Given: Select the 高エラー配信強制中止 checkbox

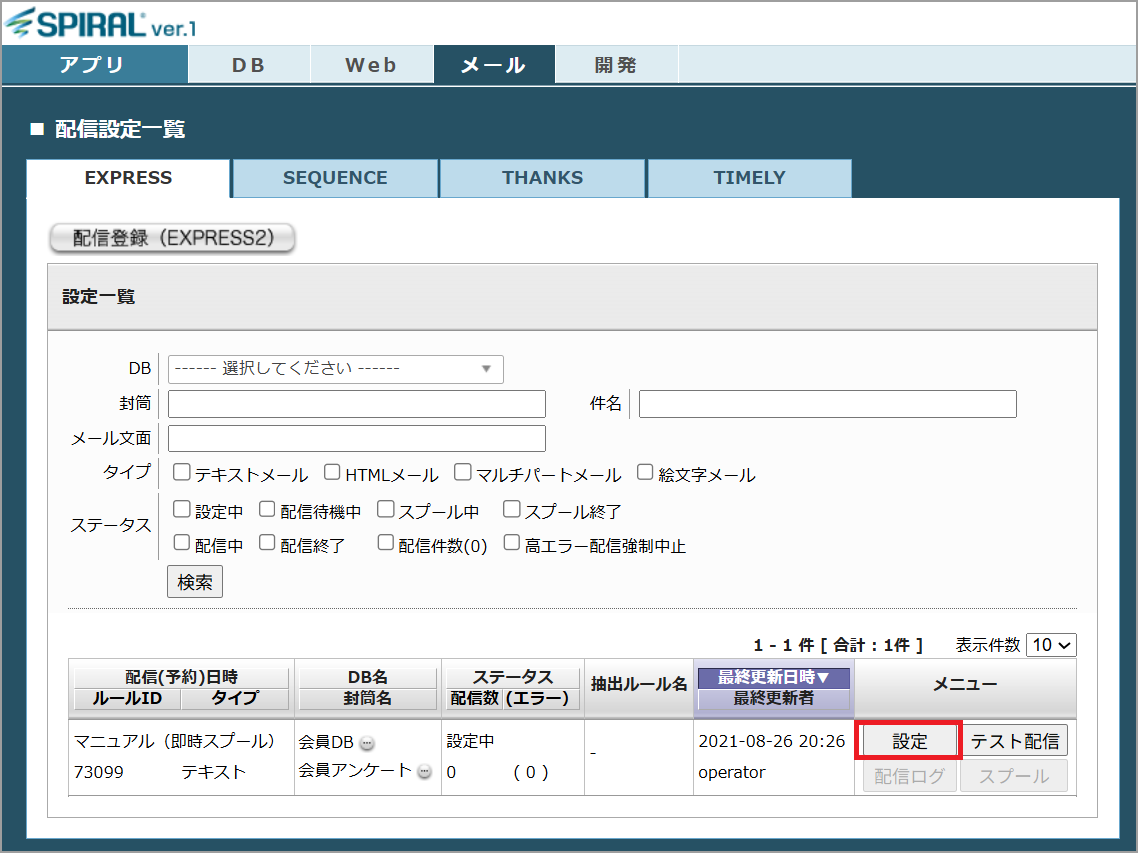Looking at the screenshot, I should point(511,542).
